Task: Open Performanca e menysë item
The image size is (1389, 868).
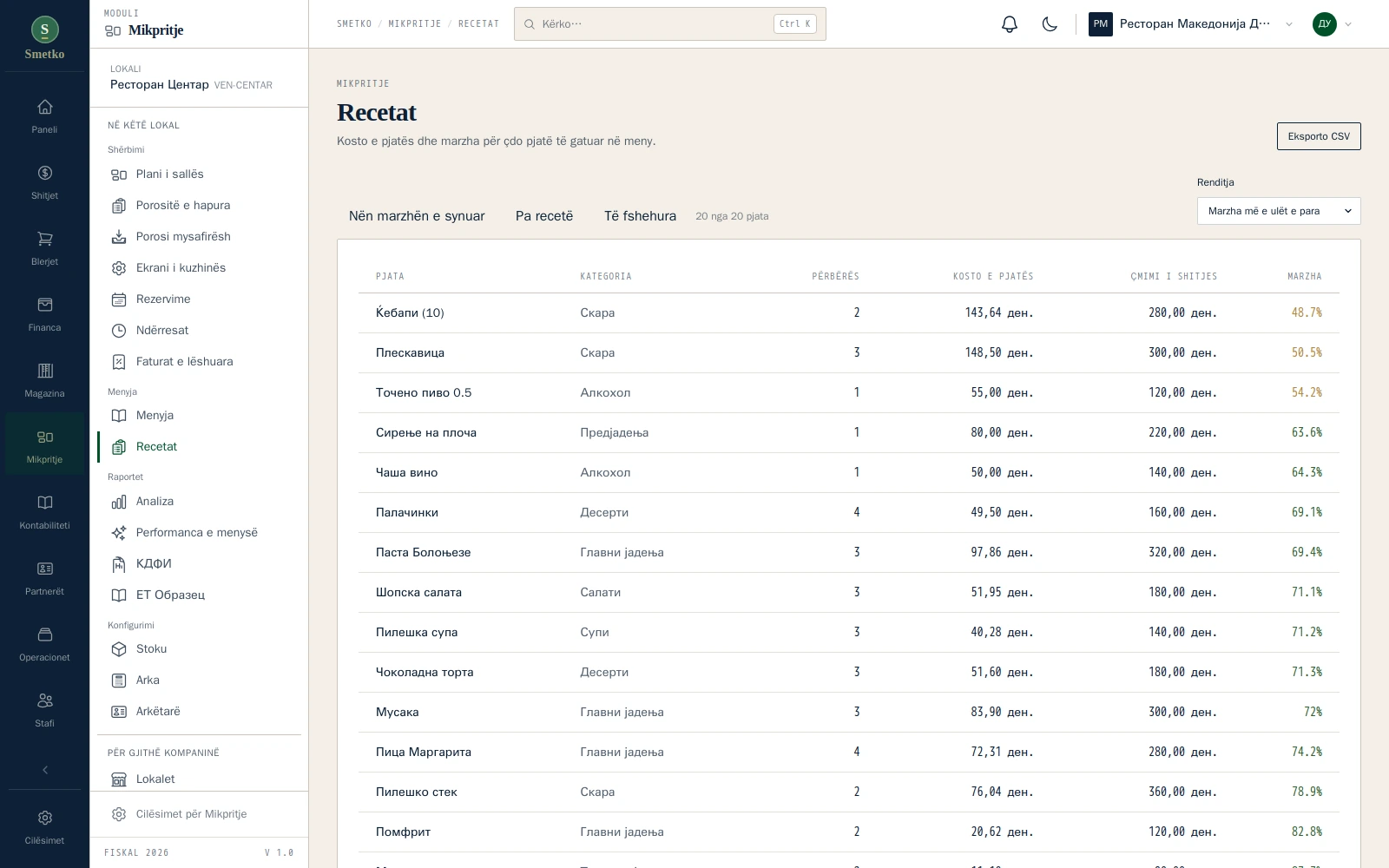Action: click(199, 532)
